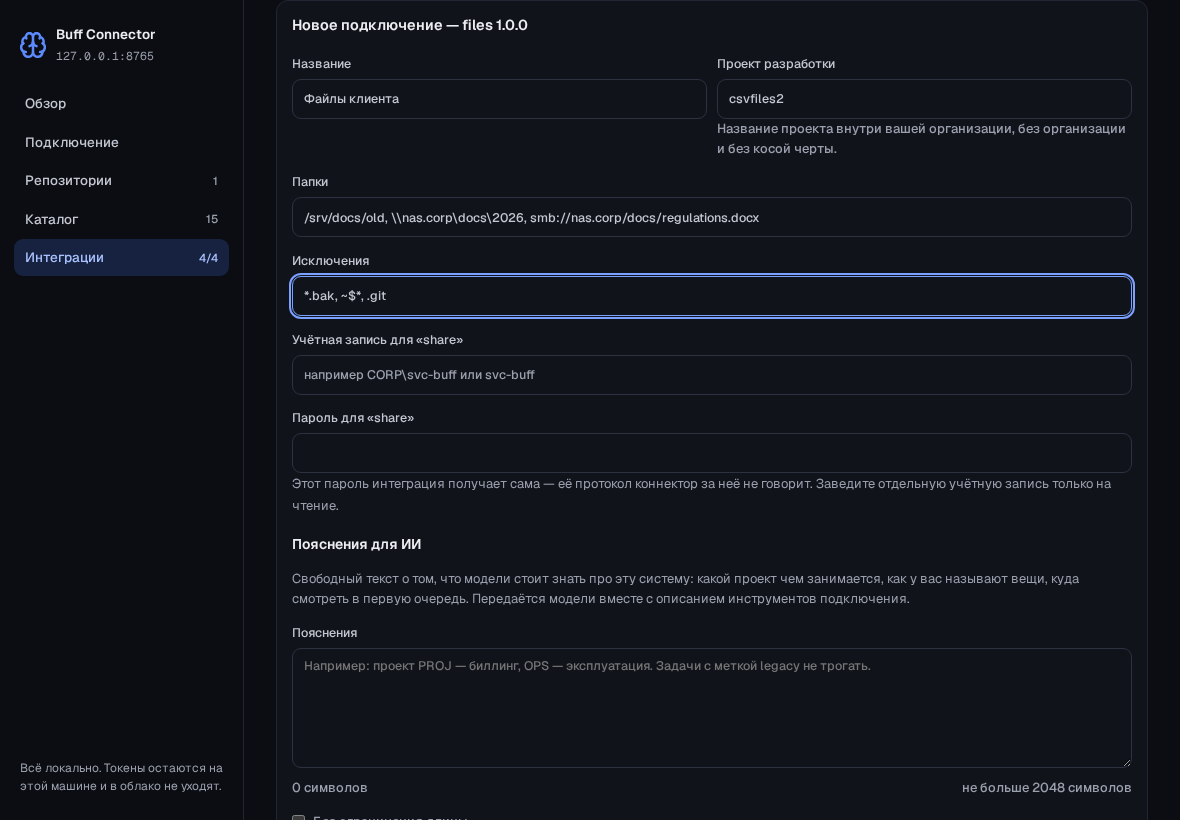
Task: Click the Проект разработки field with csvfiles2
Action: tap(924, 99)
